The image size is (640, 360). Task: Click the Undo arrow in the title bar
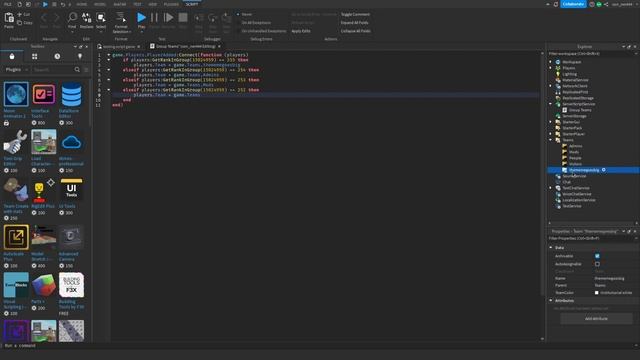(62, 4)
